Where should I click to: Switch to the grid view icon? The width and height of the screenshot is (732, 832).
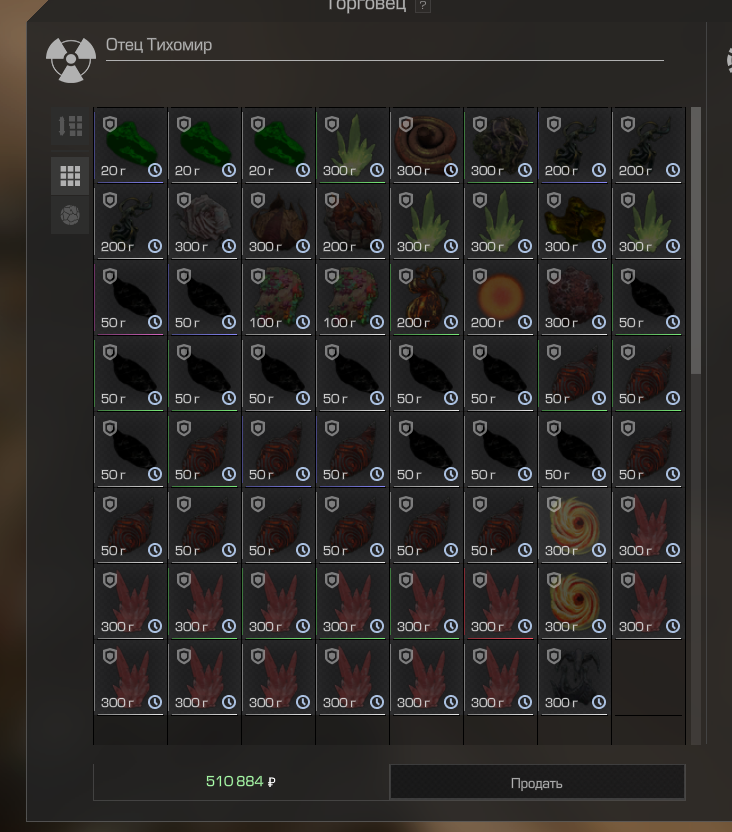tap(70, 176)
